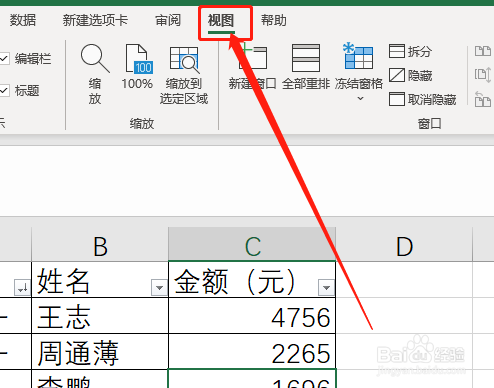Select the cell 2265
494x388 pixels.
tap(252, 351)
